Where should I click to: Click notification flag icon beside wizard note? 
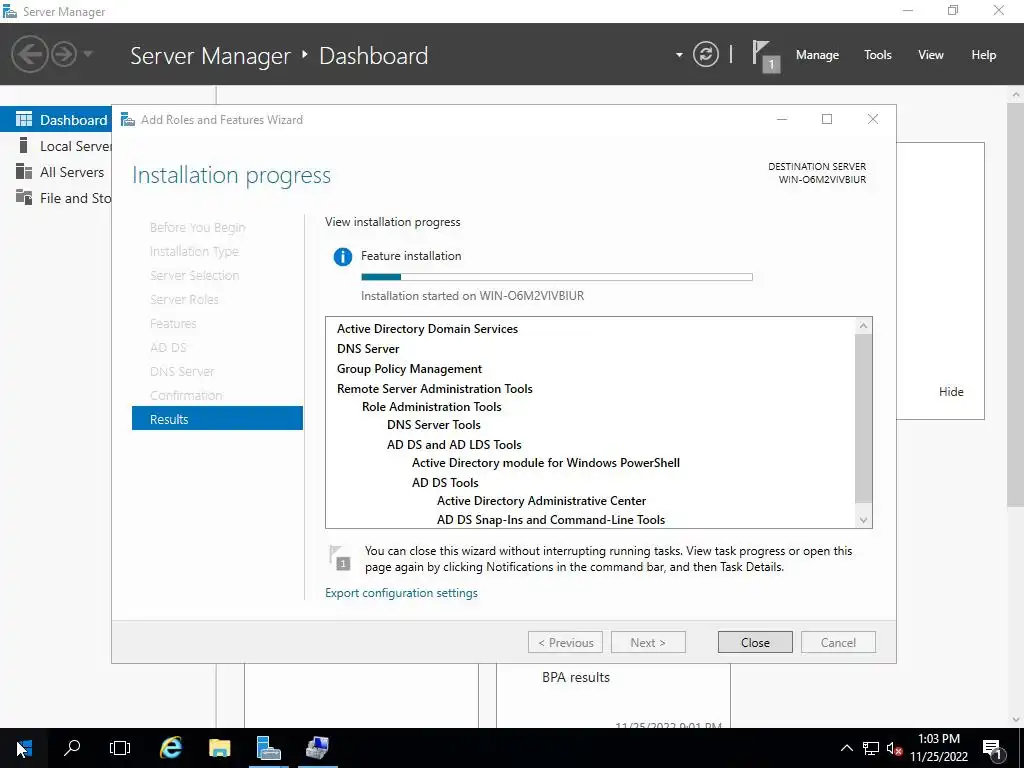(x=340, y=558)
